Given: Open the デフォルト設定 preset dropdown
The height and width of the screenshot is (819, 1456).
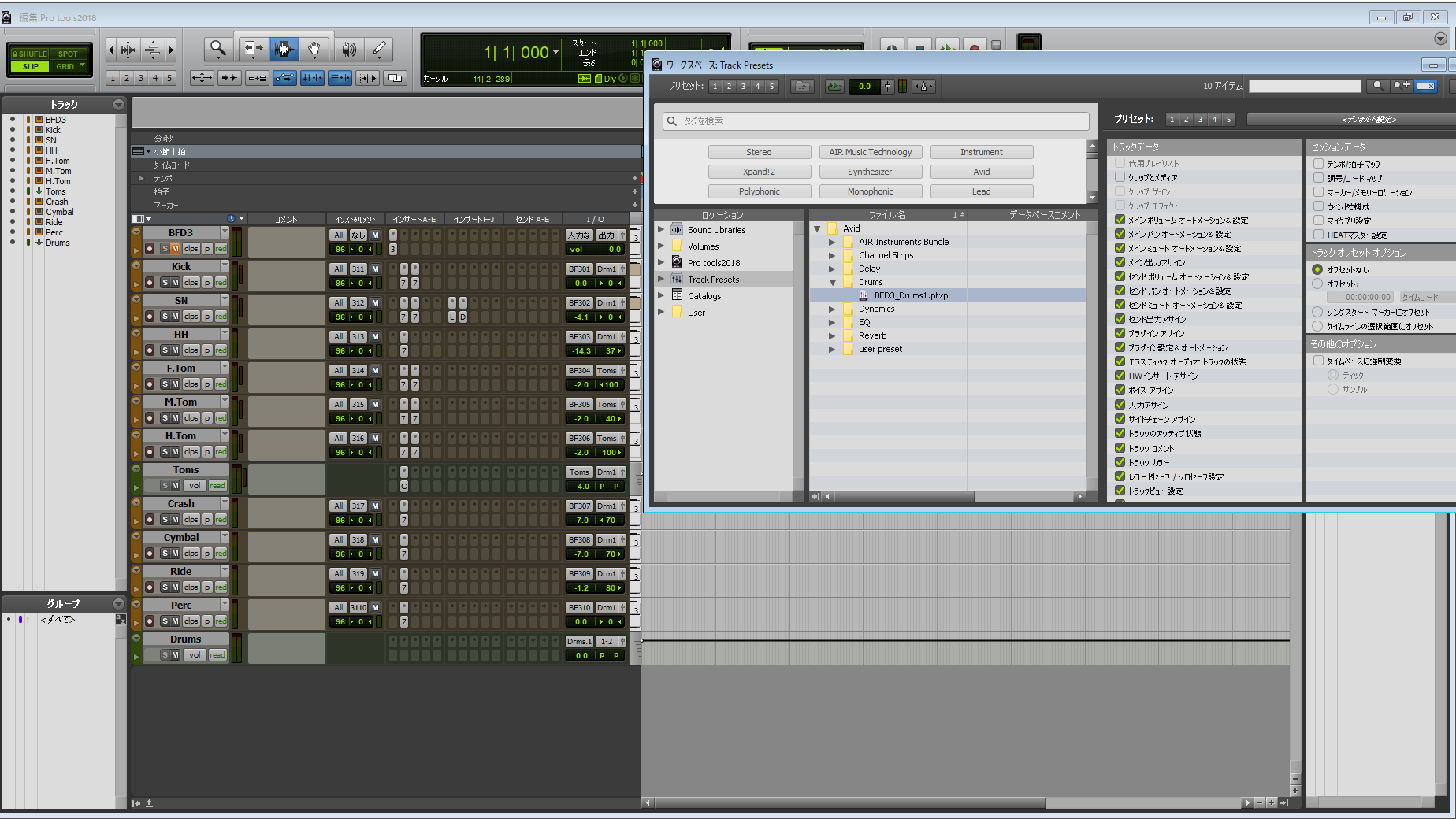Looking at the screenshot, I should [x=1351, y=119].
